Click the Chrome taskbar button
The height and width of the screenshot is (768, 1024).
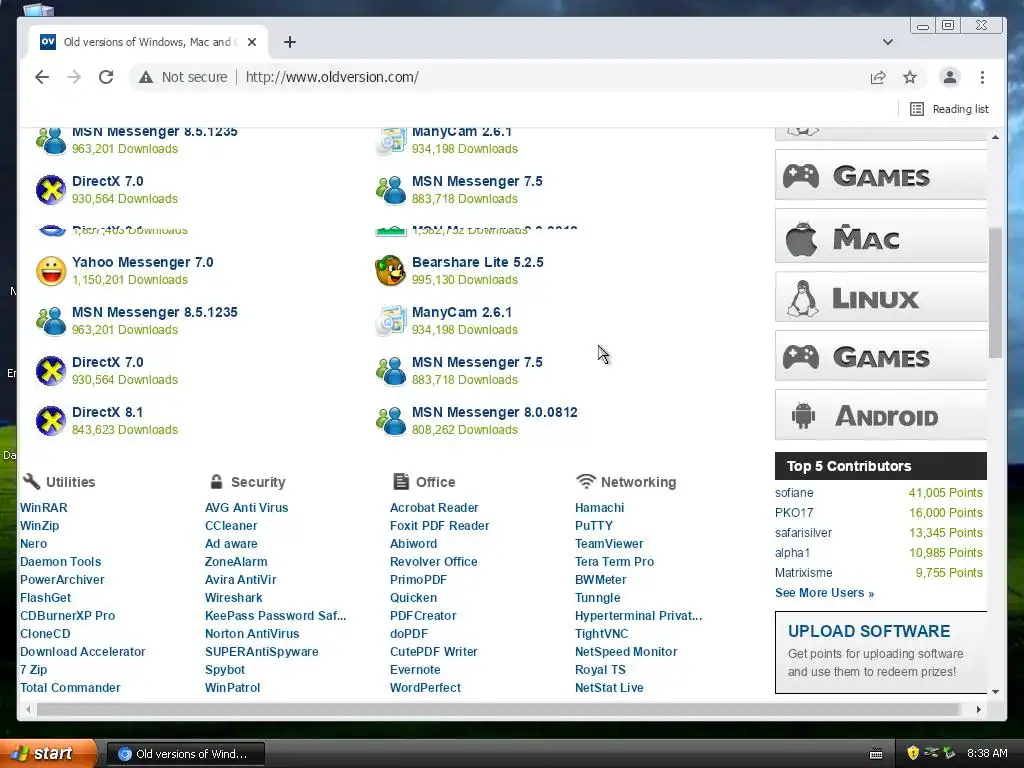(185, 754)
